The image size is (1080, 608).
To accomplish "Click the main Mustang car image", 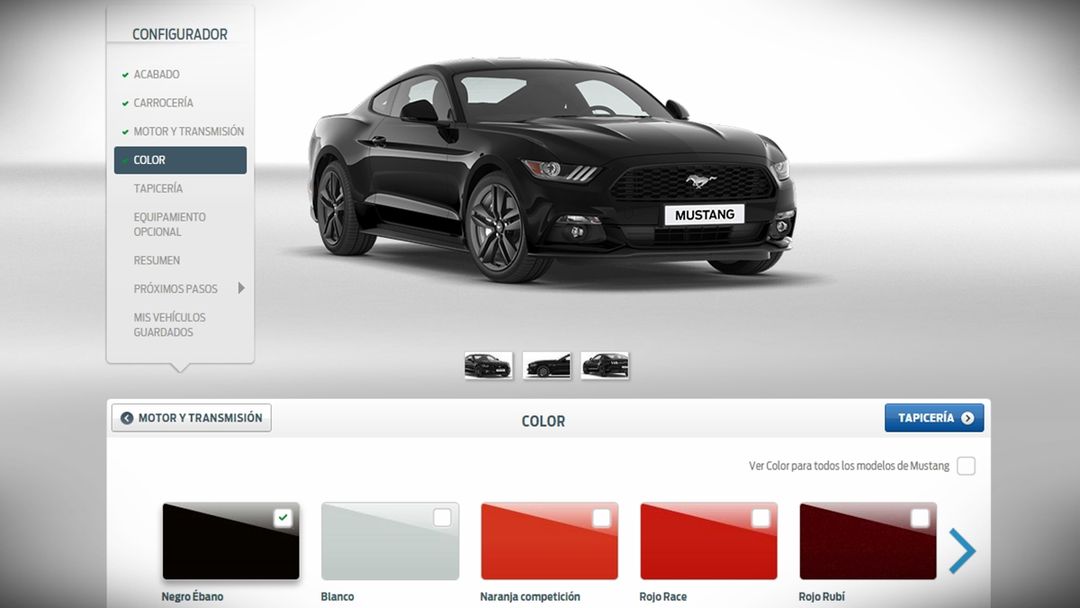I will 552,170.
